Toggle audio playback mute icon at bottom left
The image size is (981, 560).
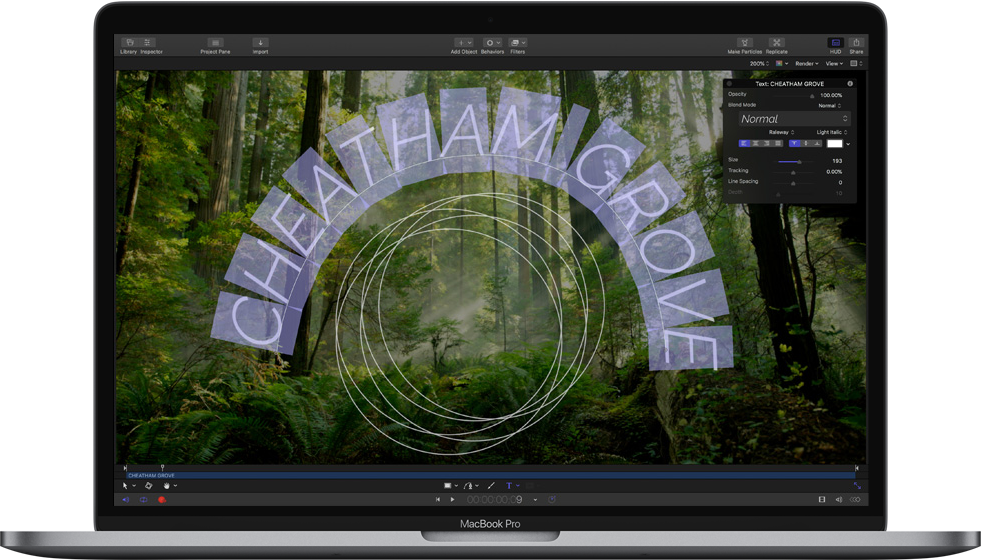126,499
